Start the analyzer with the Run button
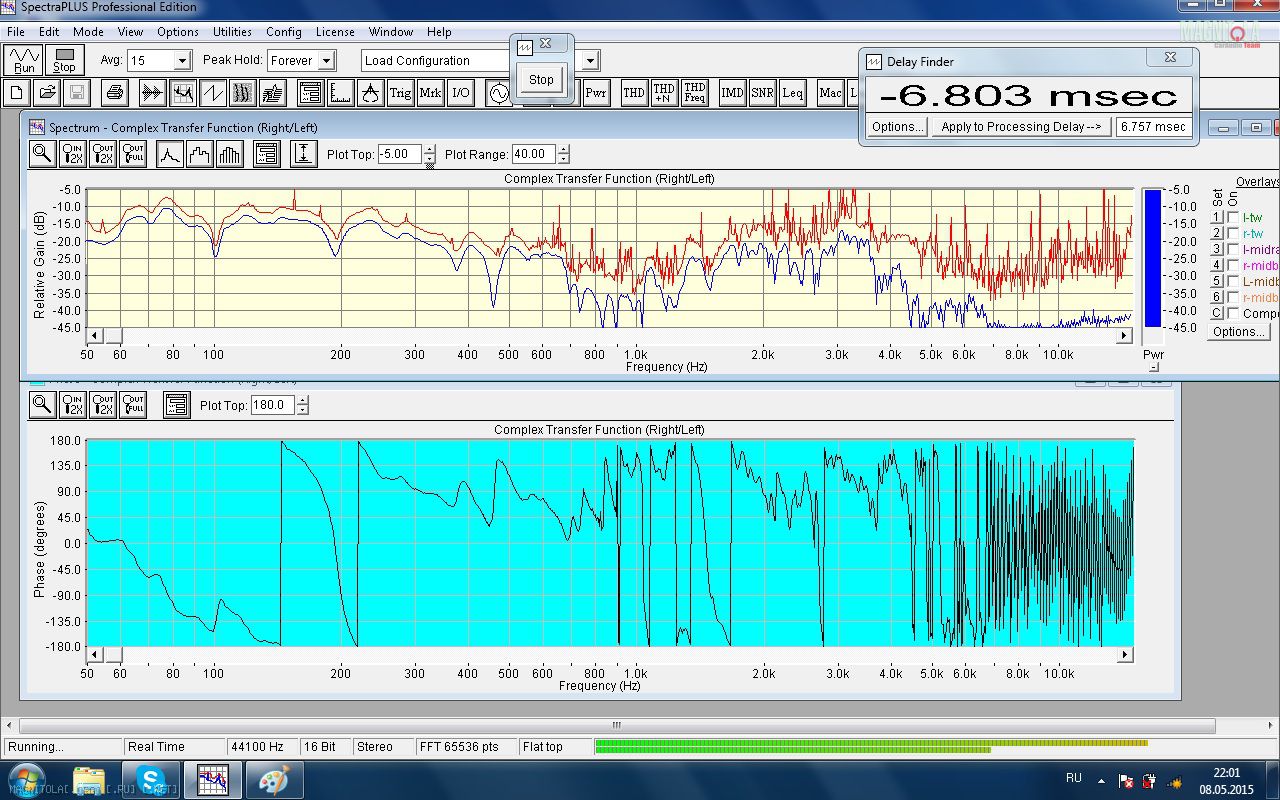 [x=24, y=60]
